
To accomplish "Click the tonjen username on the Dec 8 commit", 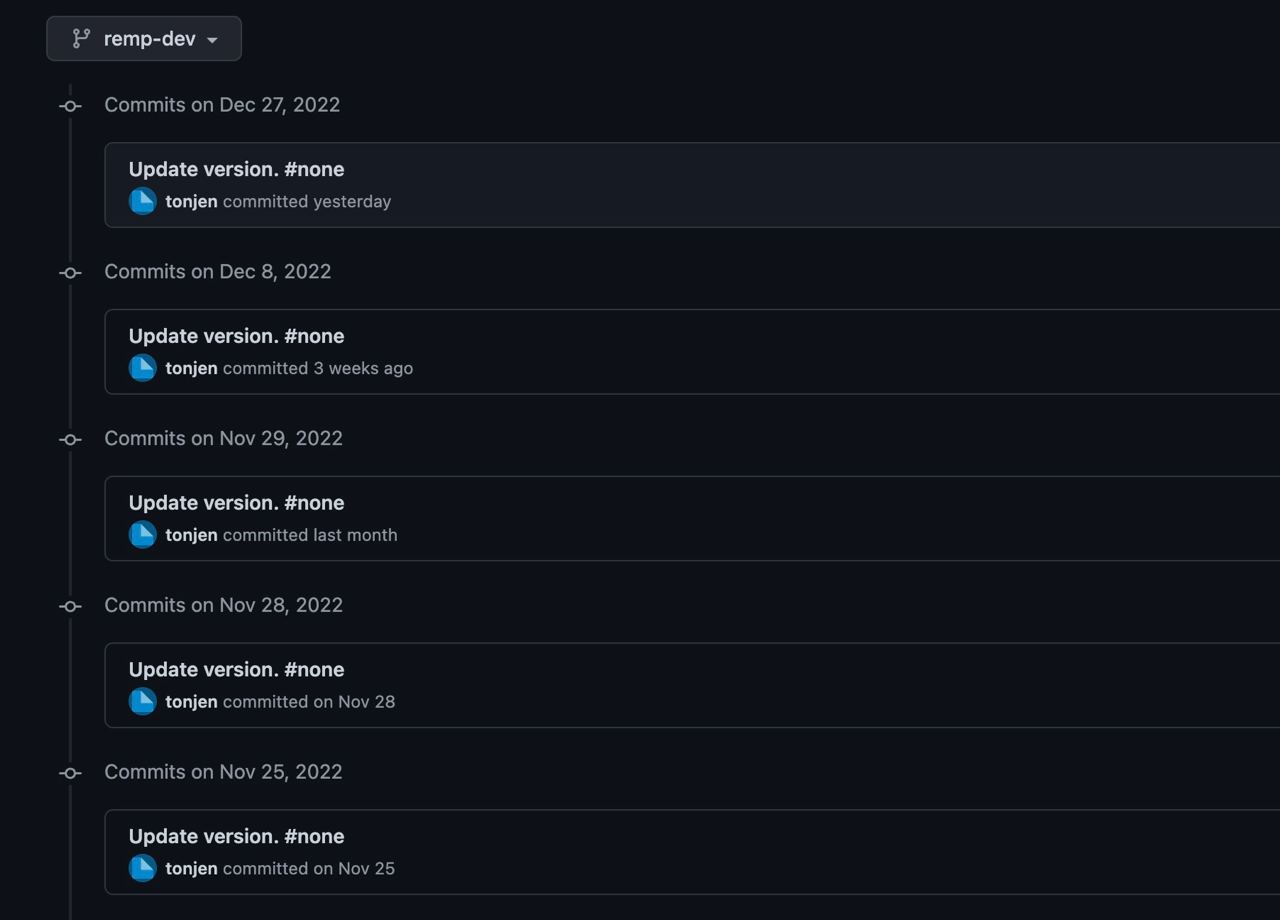I will [x=191, y=368].
